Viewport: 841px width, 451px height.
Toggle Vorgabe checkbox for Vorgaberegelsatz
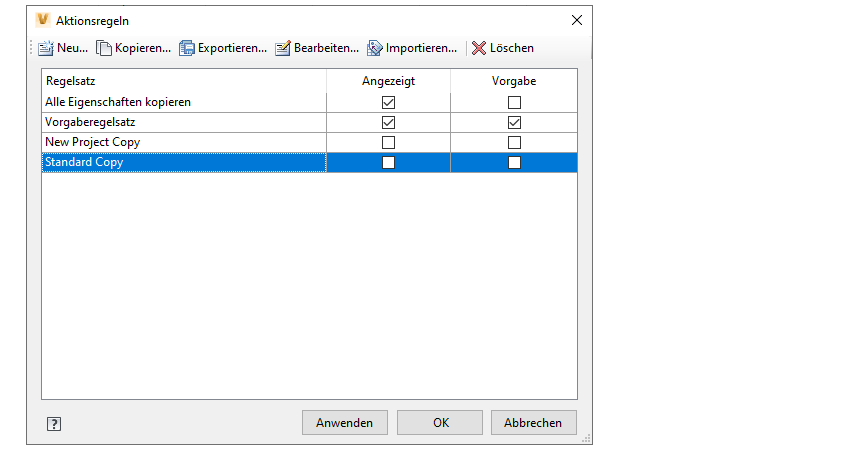click(x=514, y=122)
